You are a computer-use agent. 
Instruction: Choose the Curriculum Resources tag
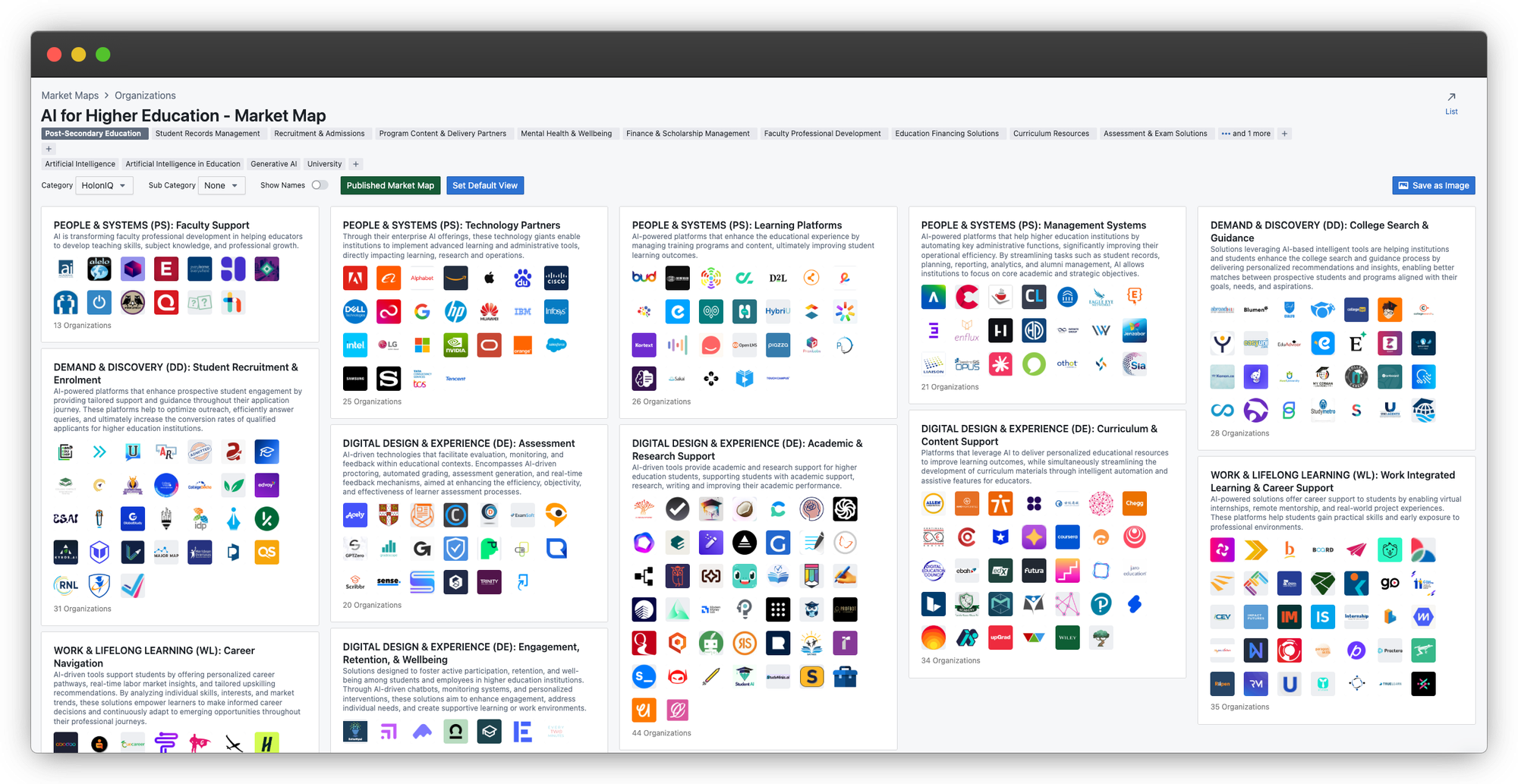(1051, 134)
